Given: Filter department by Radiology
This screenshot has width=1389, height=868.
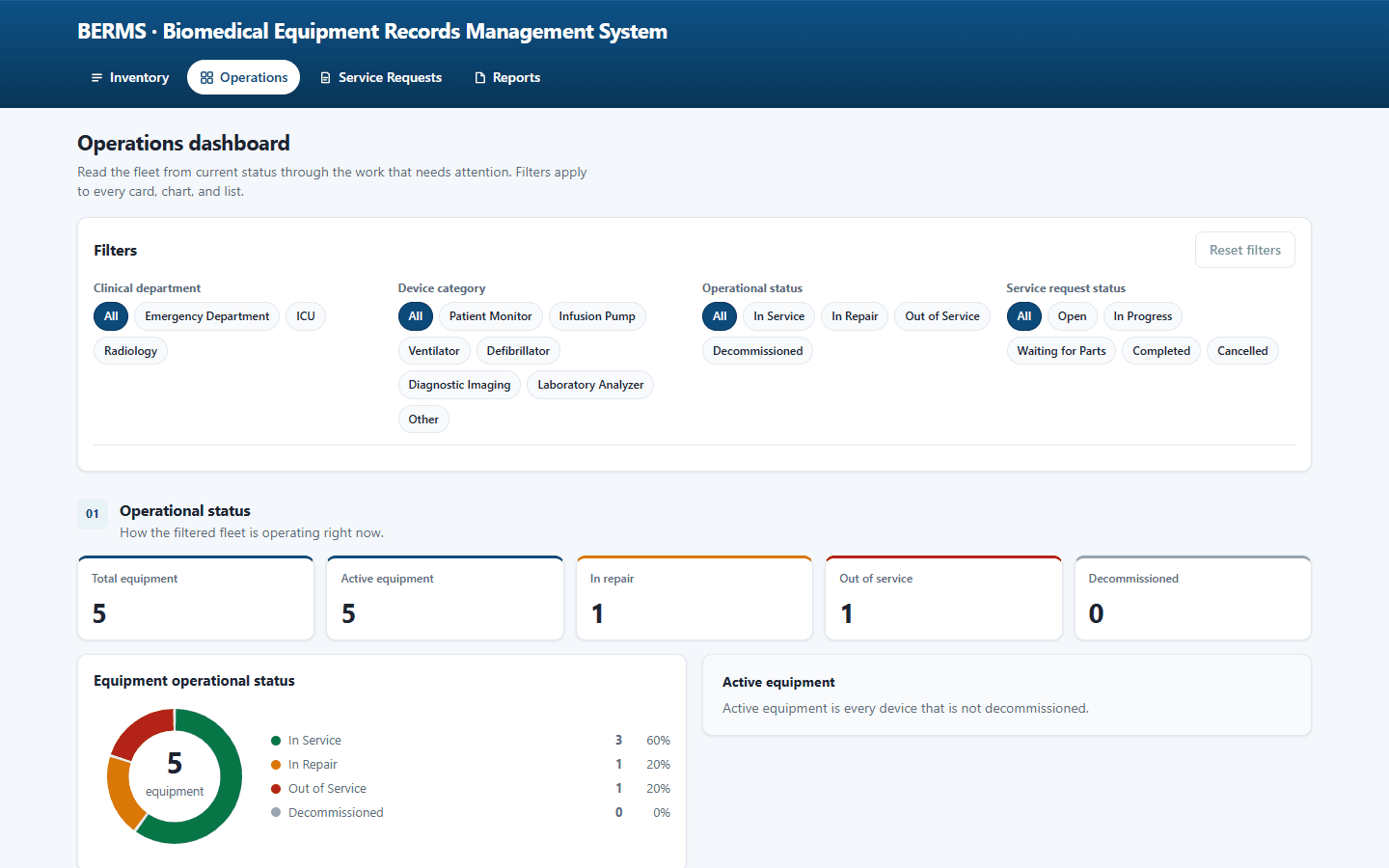Looking at the screenshot, I should [x=130, y=351].
